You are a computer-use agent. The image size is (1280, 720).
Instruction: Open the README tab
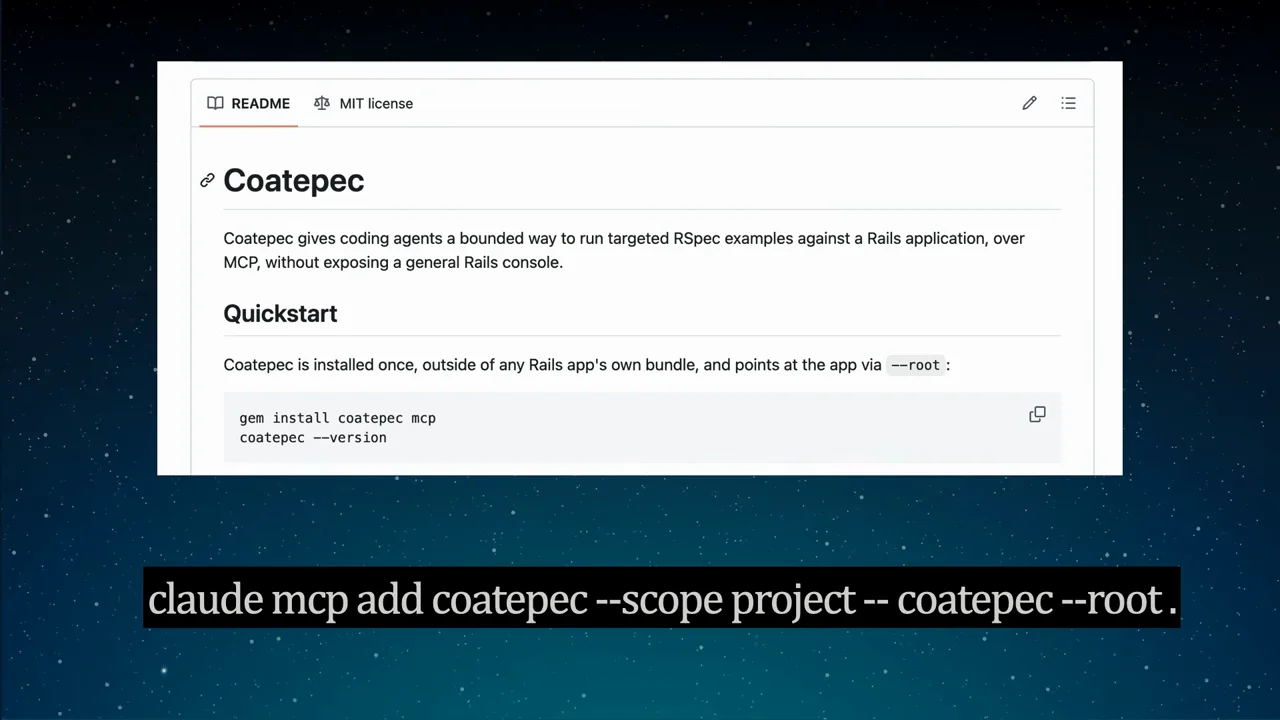coord(248,103)
